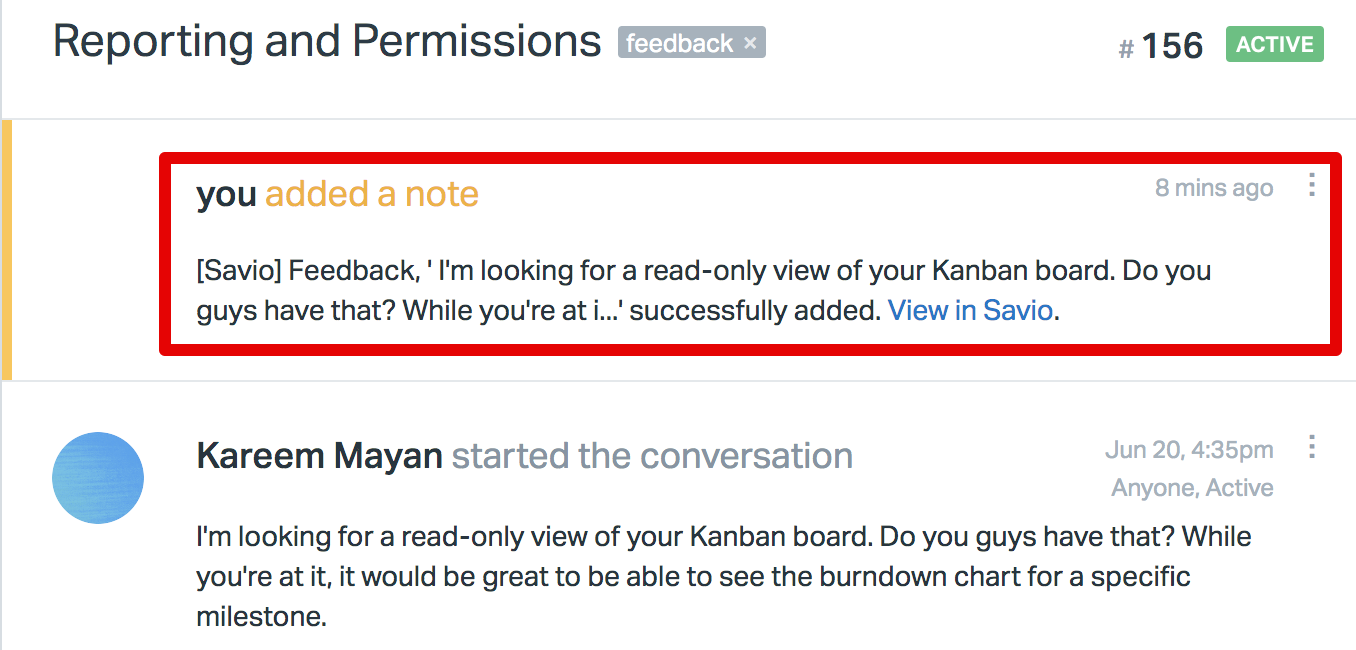Click the 'started the conversation' label

click(652, 456)
